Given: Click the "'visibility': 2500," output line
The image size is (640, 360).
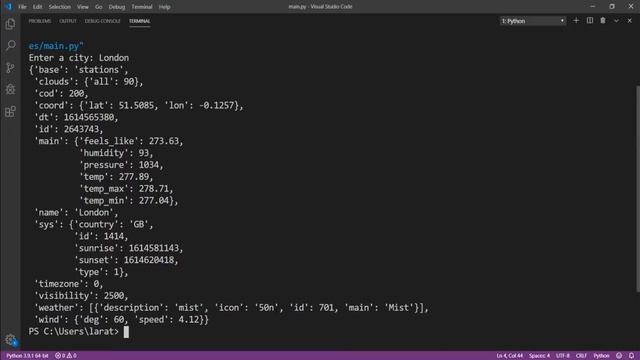Looking at the screenshot, I should tap(81, 296).
